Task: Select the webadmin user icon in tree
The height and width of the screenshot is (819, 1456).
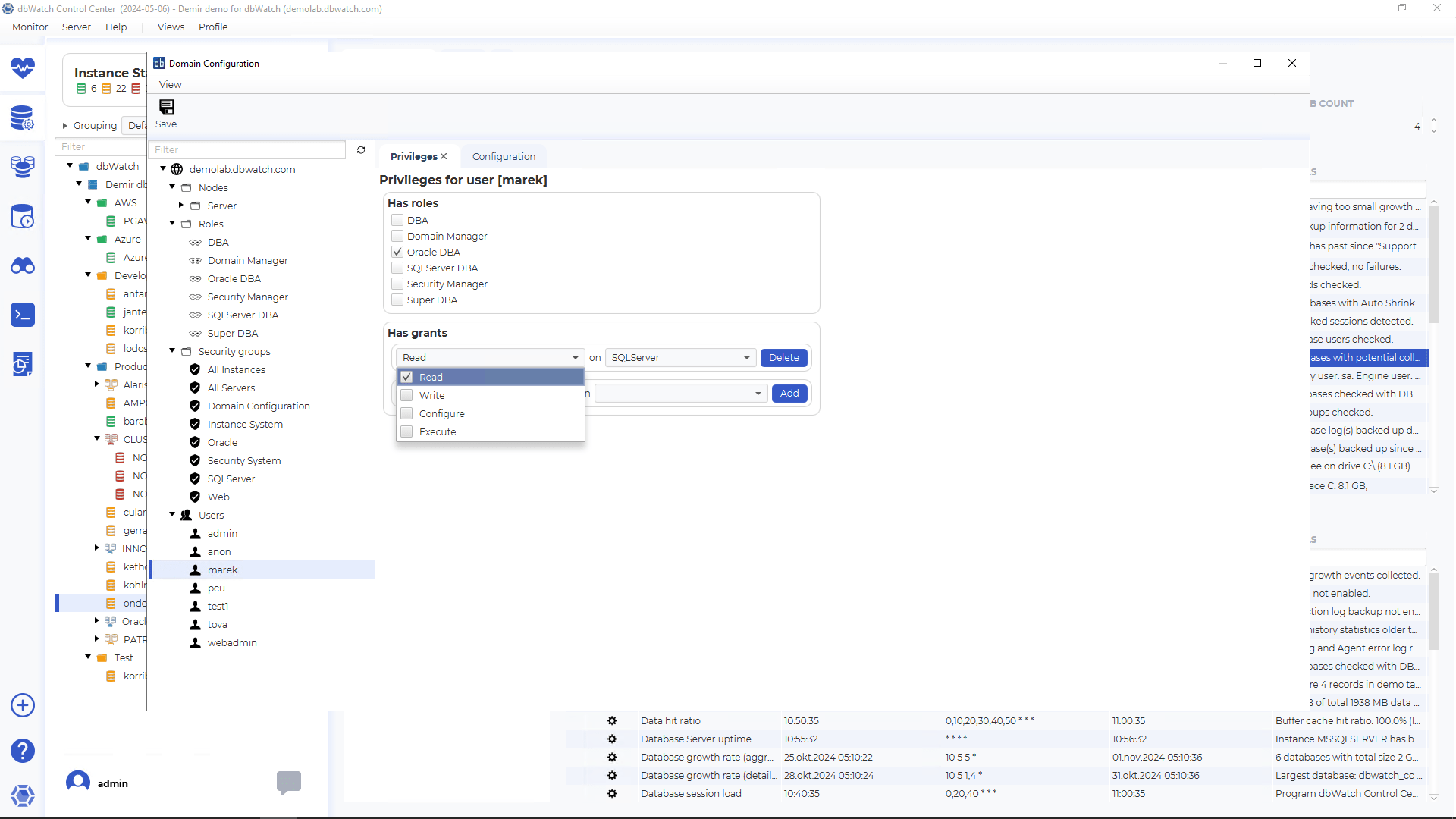Action: tap(196, 643)
